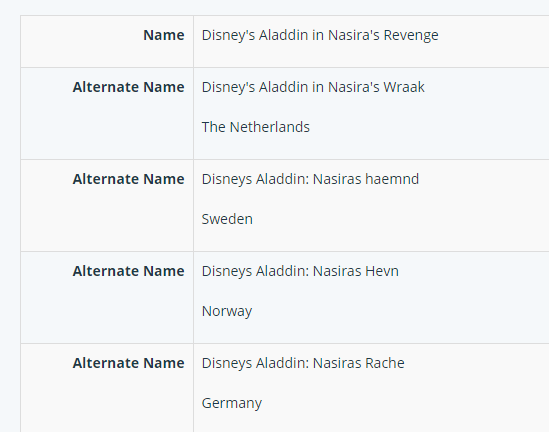This screenshot has height=432, width=549.
Task: Click Disneys Aladdin: Nasiras Hevn text
Action: click(x=300, y=271)
